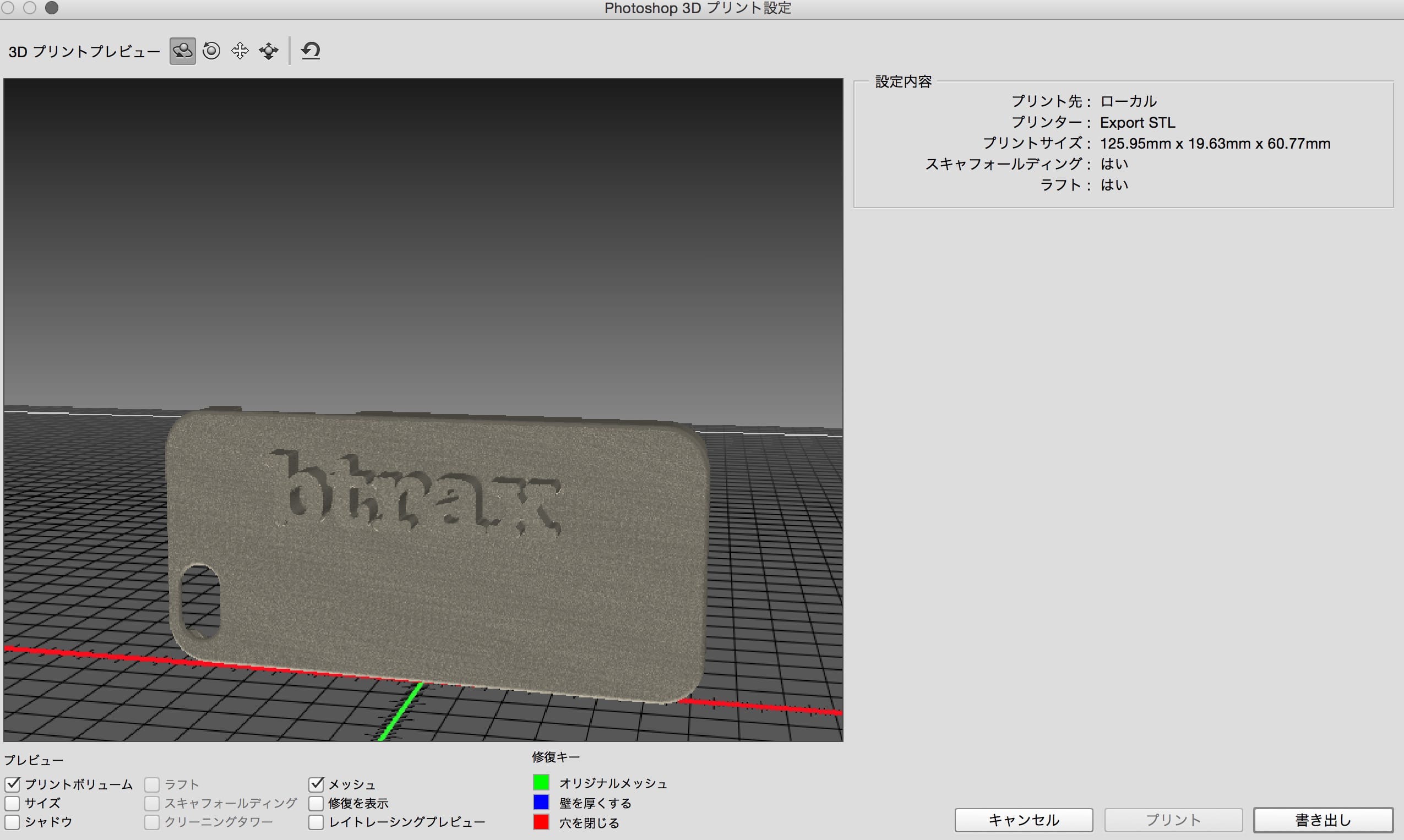Click the 穴を閉じる legend label
The width and height of the screenshot is (1404, 840).
(x=589, y=823)
